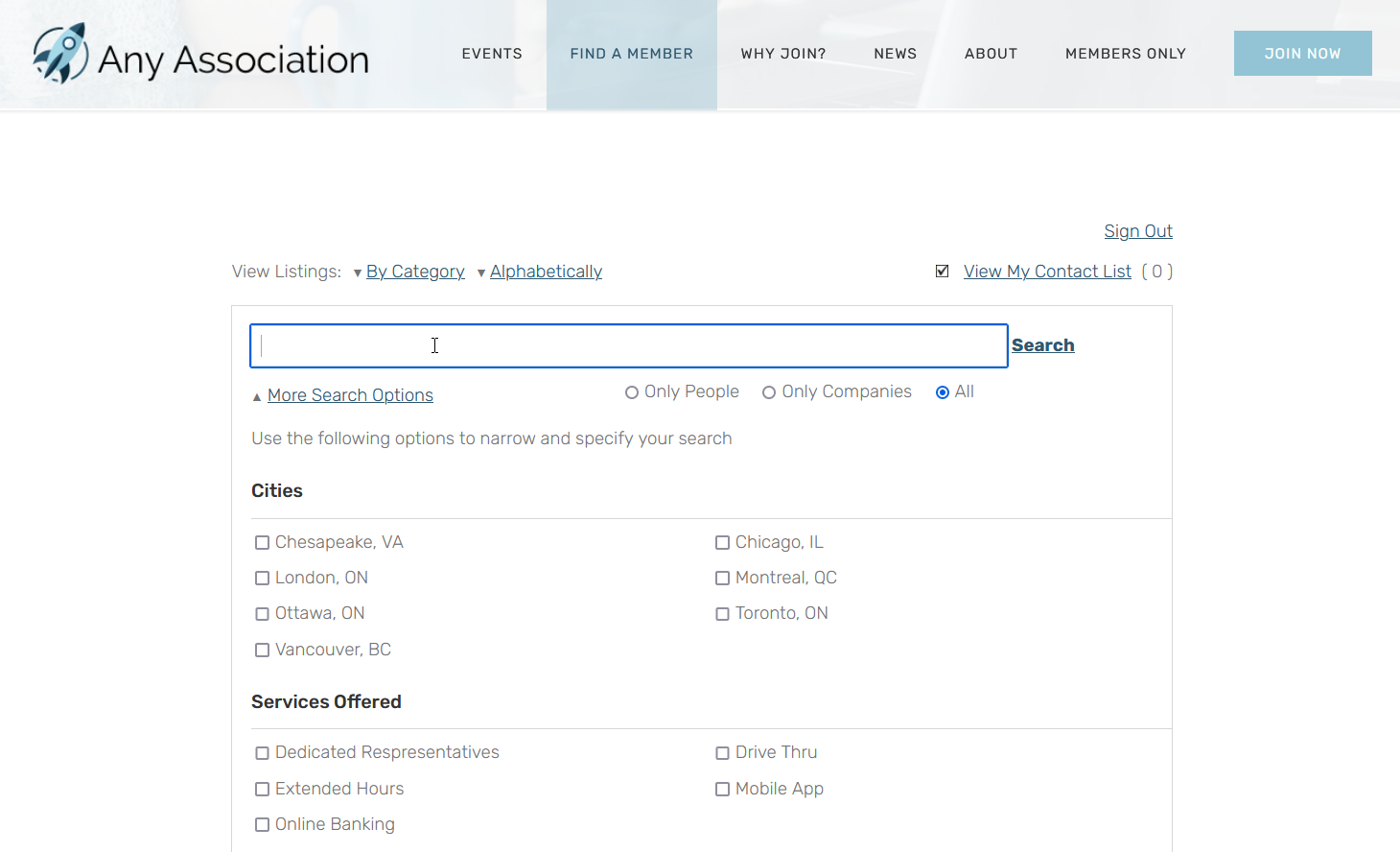The width and height of the screenshot is (1400, 852).
Task: Select the Only People radio button
Action: tap(632, 391)
